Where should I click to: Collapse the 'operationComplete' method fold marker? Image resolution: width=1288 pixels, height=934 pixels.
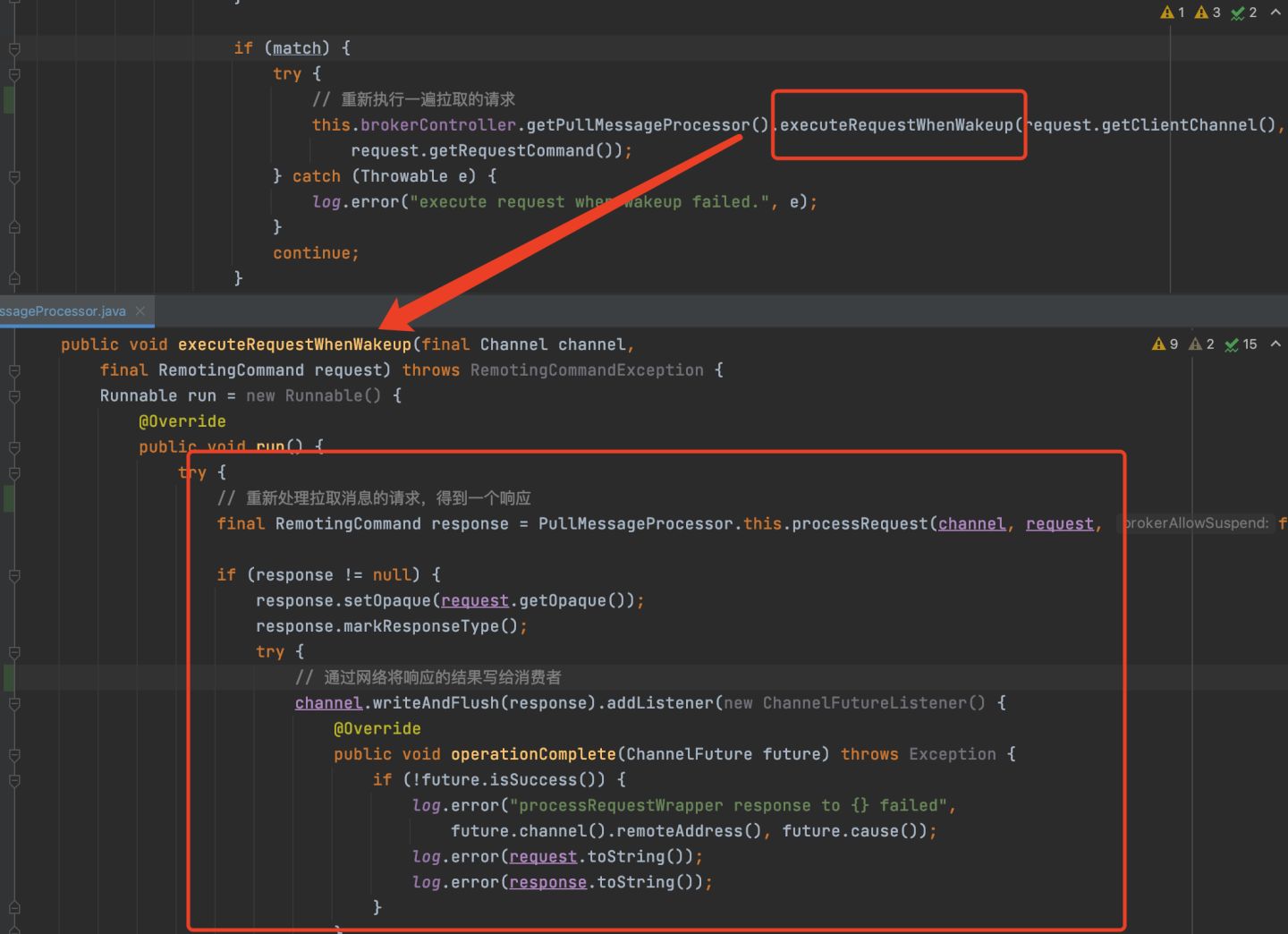[14, 755]
